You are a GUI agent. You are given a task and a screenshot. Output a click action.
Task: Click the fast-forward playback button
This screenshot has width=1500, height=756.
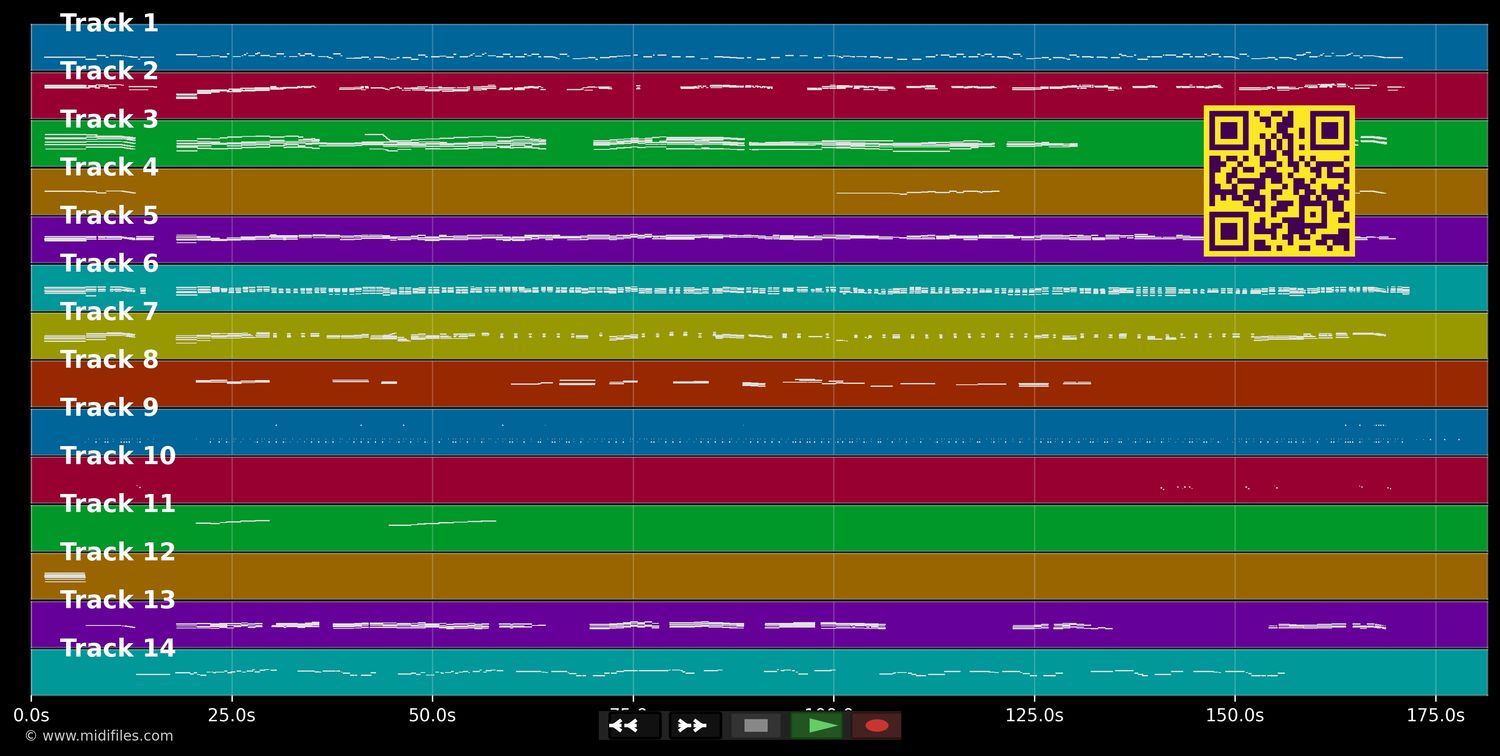pos(695,725)
